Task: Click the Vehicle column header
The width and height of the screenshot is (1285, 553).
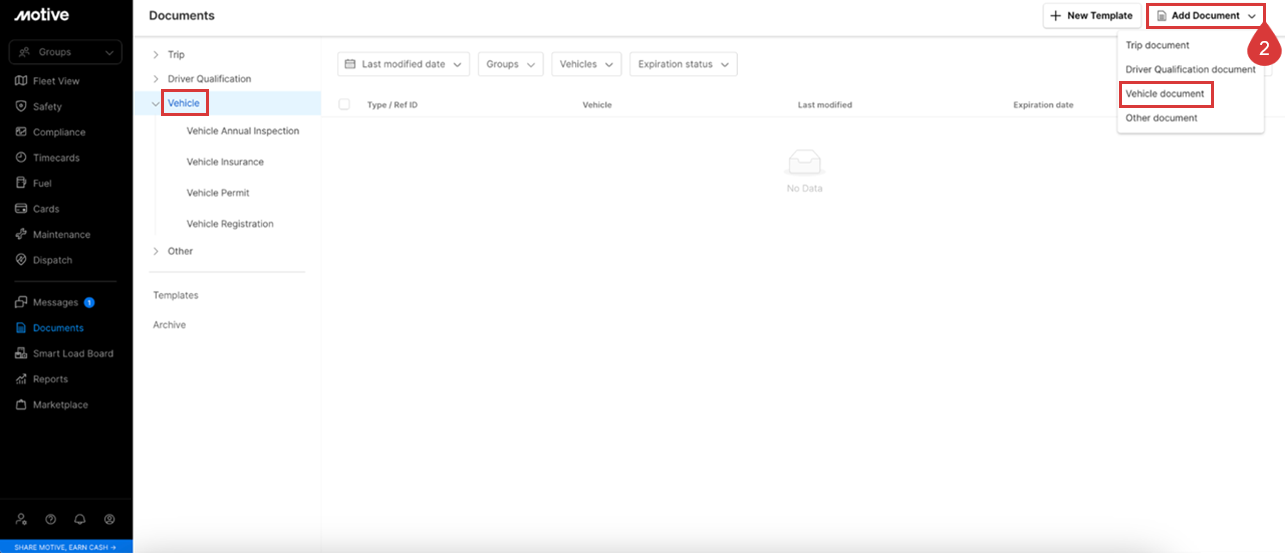Action: [597, 105]
